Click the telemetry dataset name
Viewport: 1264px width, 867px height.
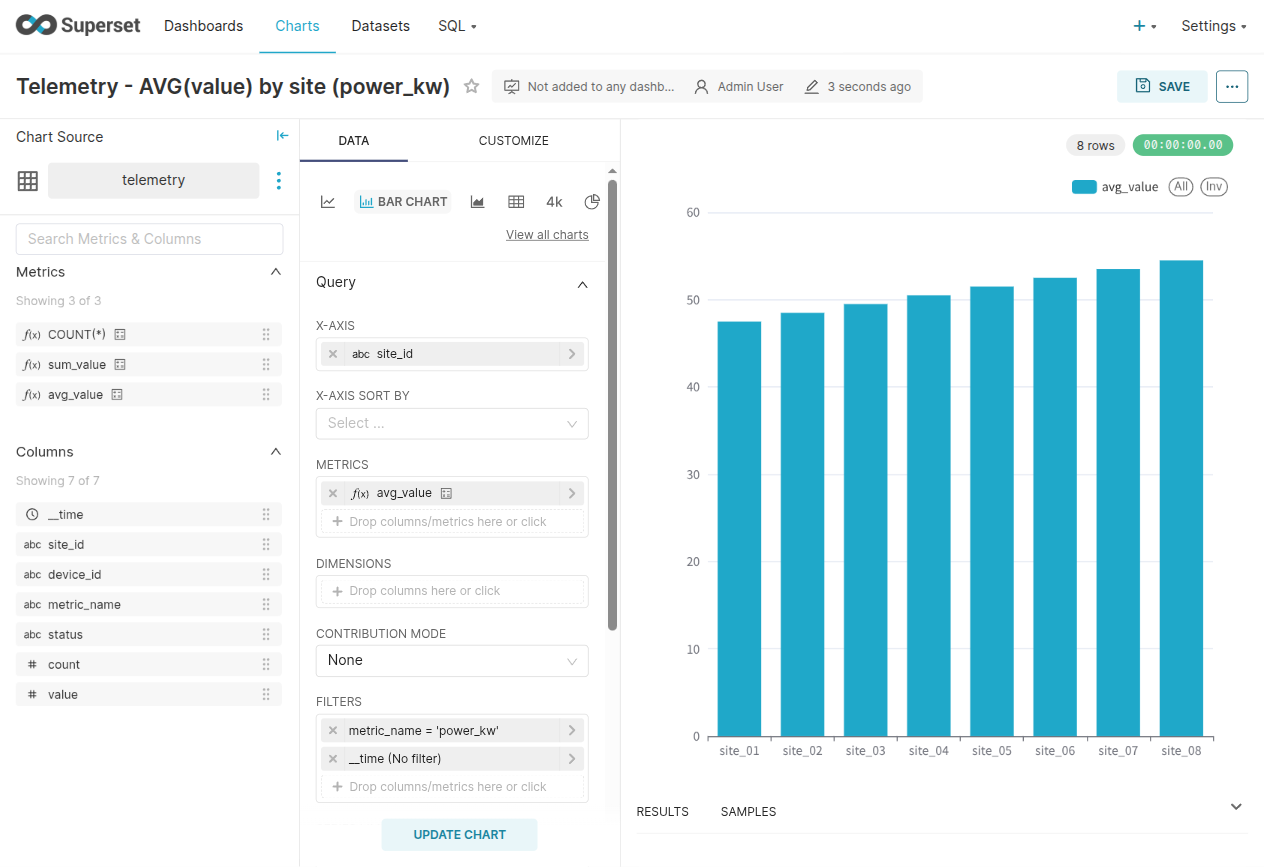[x=154, y=181]
